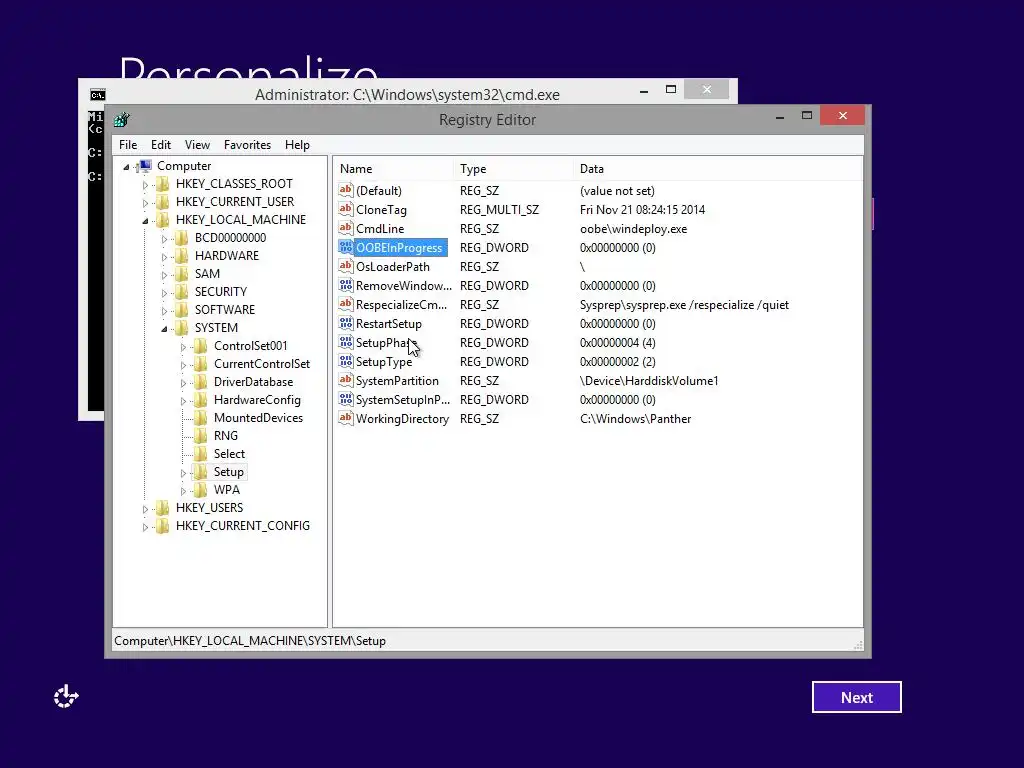
Task: Open the Help menu
Action: point(297,145)
